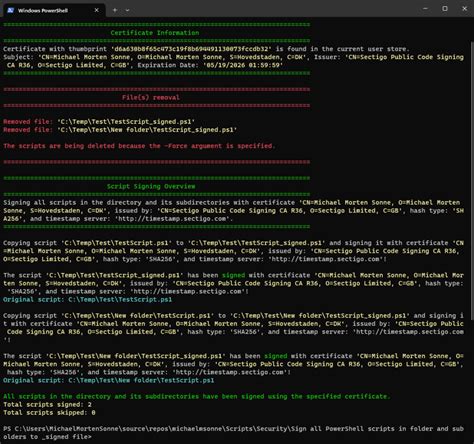Click the first green 'signed' word
The height and width of the screenshot is (444, 474).
(233, 275)
